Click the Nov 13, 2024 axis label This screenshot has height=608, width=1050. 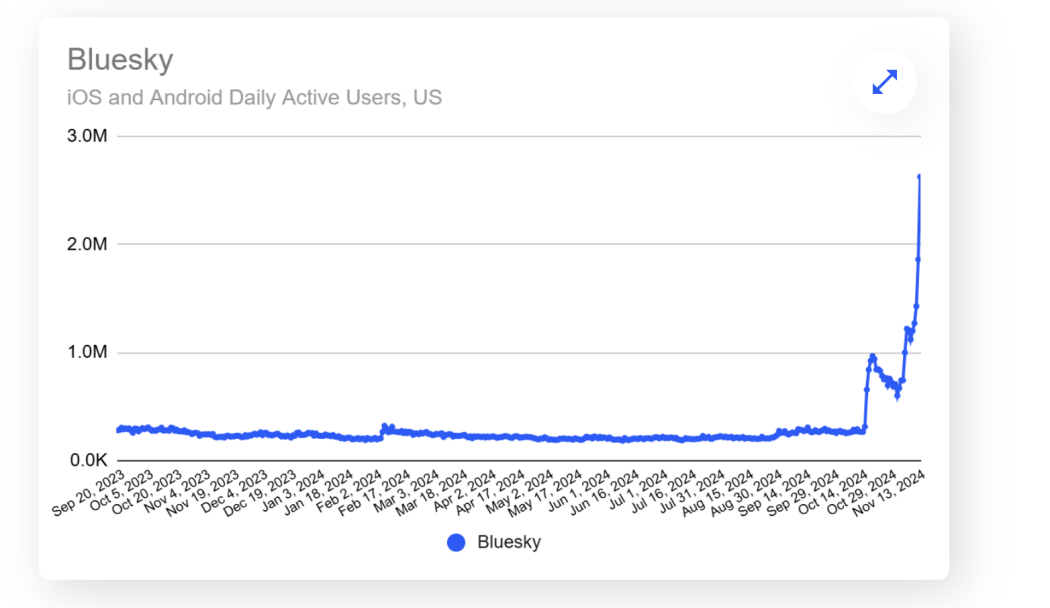click(x=889, y=493)
